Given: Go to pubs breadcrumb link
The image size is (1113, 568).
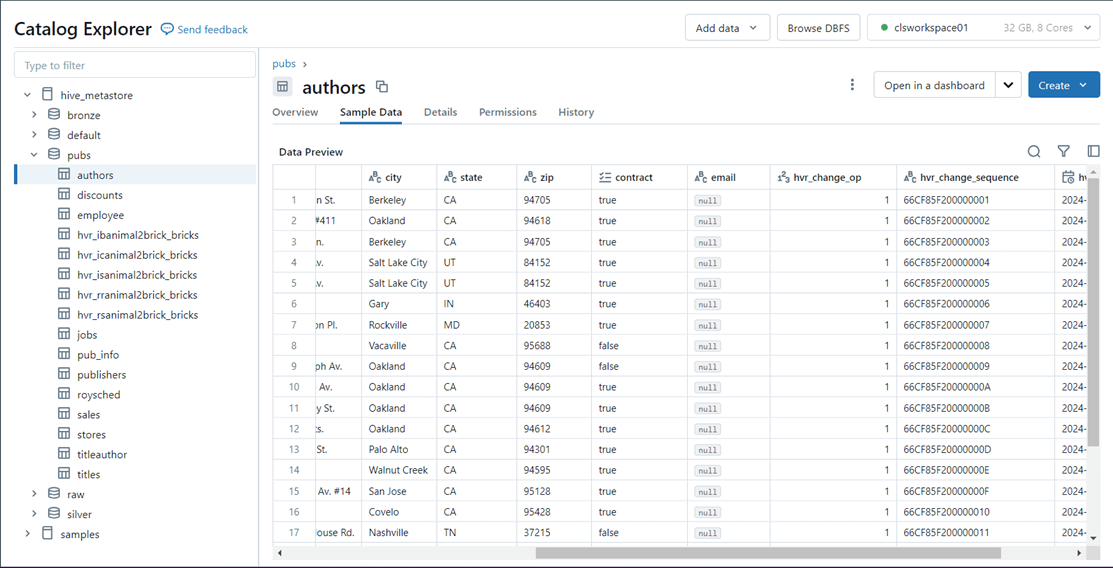Looking at the screenshot, I should pos(284,63).
